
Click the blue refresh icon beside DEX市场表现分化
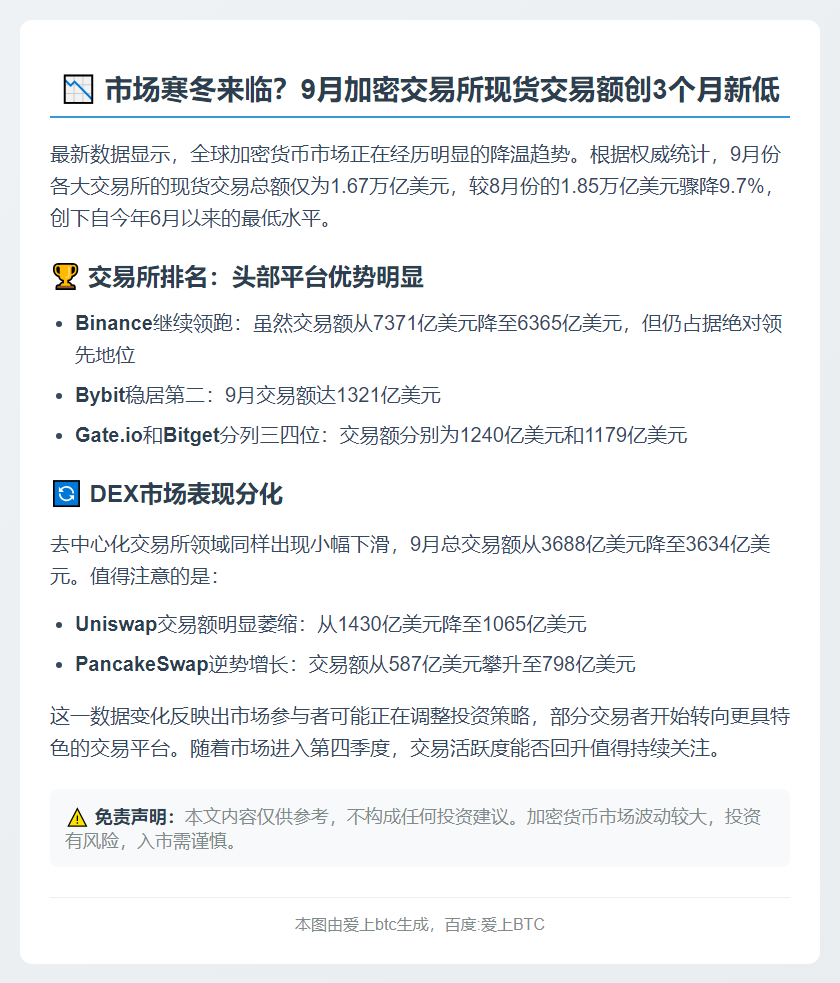pyautogui.click(x=66, y=494)
